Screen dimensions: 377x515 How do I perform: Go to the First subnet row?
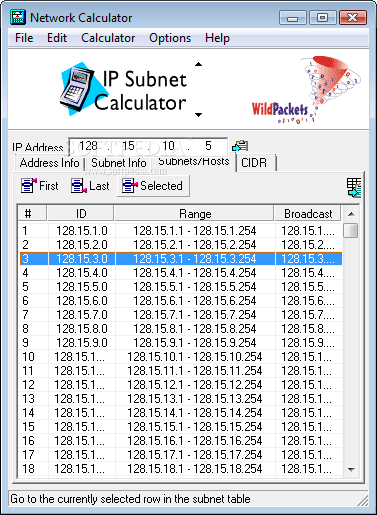pyautogui.click(x=39, y=185)
